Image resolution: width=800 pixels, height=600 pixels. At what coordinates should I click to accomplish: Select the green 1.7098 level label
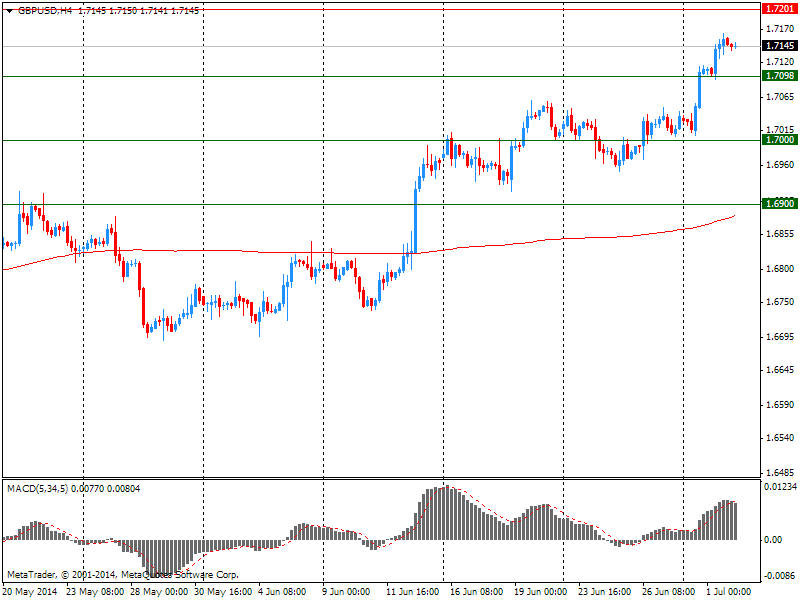pos(780,76)
